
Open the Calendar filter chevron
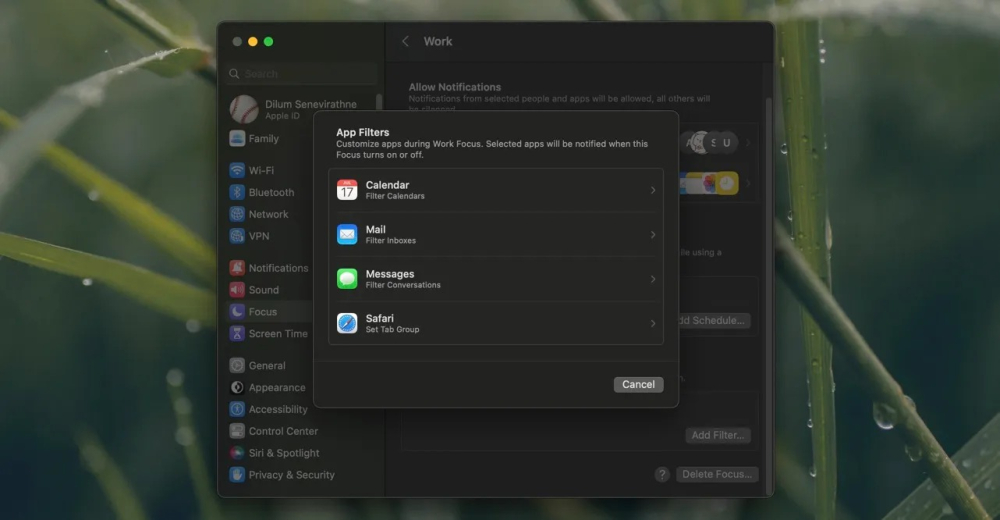[652, 190]
